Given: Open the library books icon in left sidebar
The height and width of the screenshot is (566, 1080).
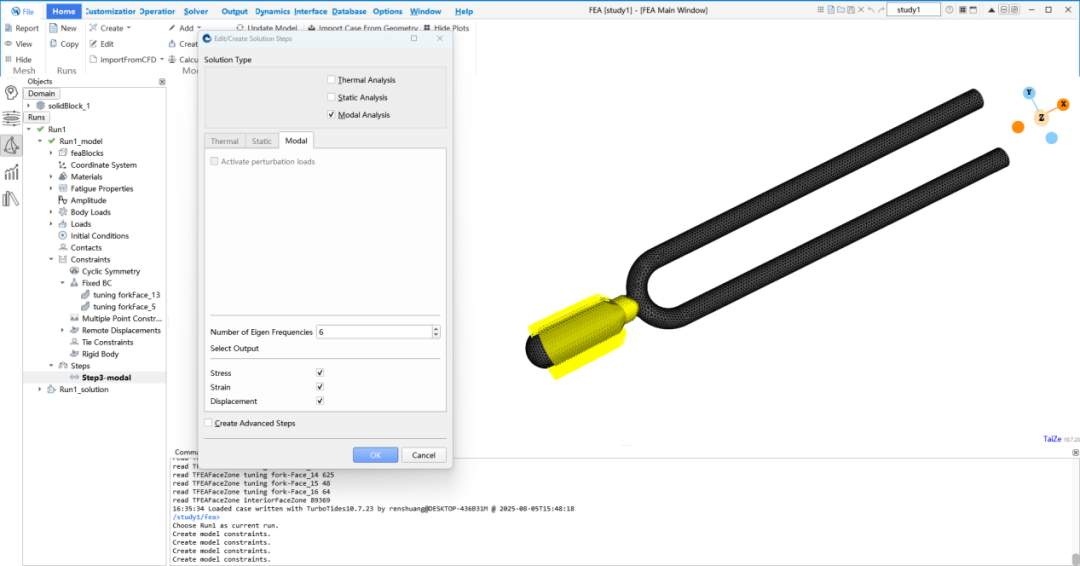Looking at the screenshot, I should point(11,199).
